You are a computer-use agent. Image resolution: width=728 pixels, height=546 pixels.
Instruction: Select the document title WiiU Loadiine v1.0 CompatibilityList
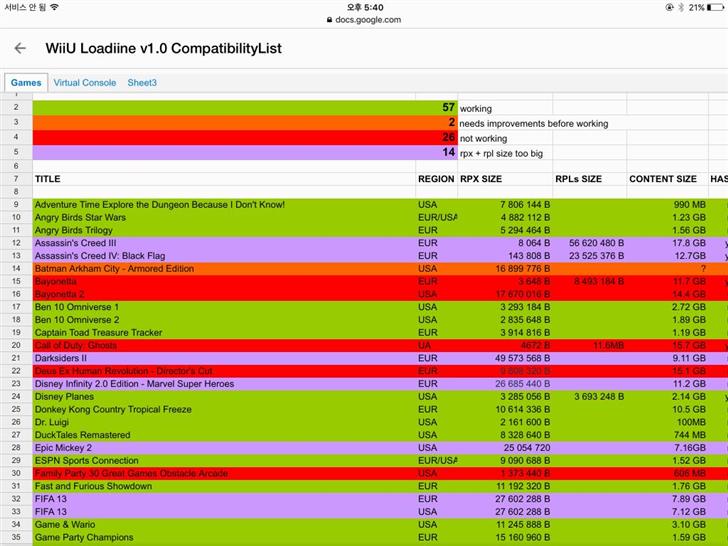pyautogui.click(x=163, y=48)
